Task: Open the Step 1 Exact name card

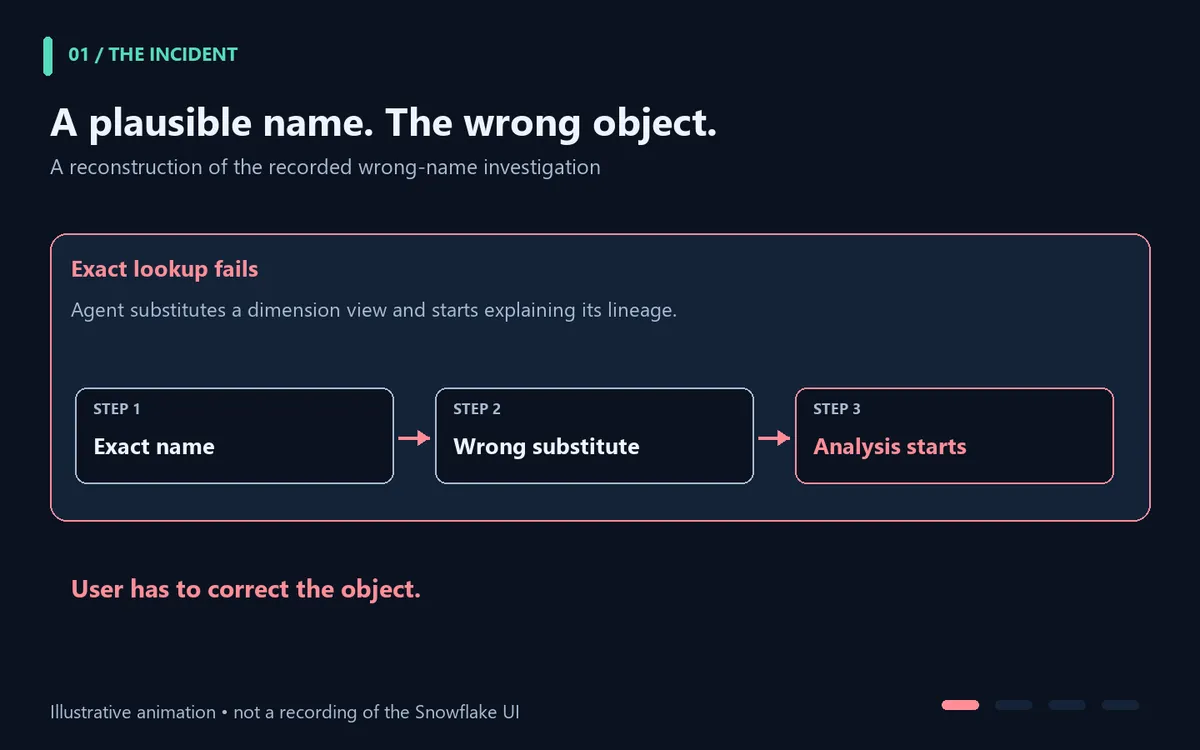Action: (234, 436)
